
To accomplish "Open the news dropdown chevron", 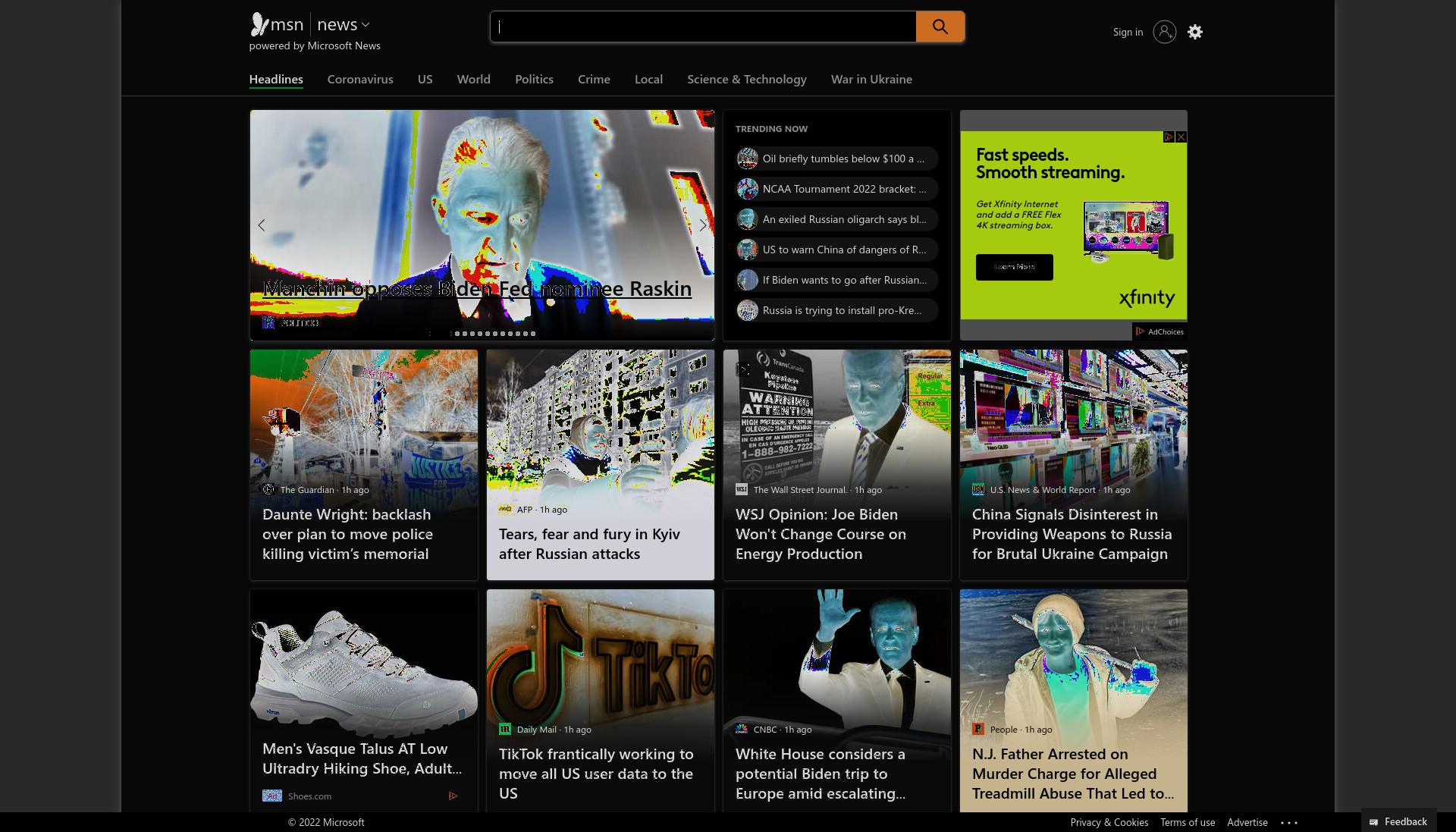I will coord(366,25).
